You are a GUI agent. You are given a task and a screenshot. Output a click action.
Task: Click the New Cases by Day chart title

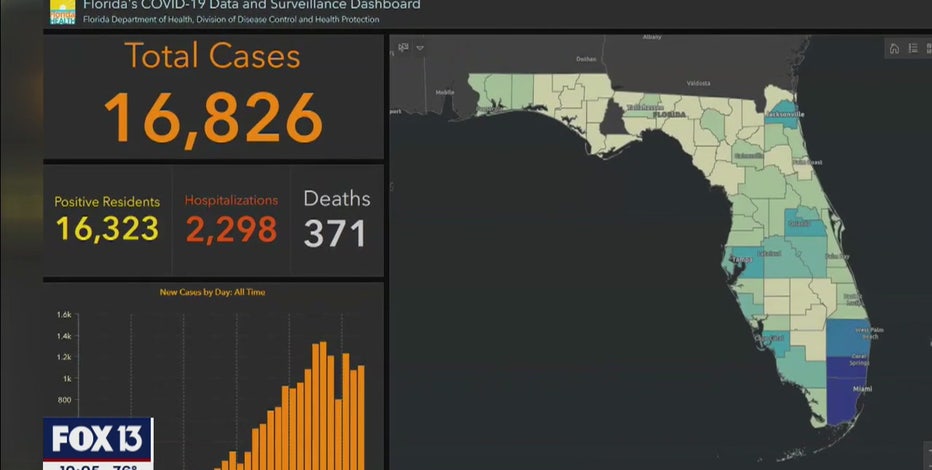click(x=212, y=292)
